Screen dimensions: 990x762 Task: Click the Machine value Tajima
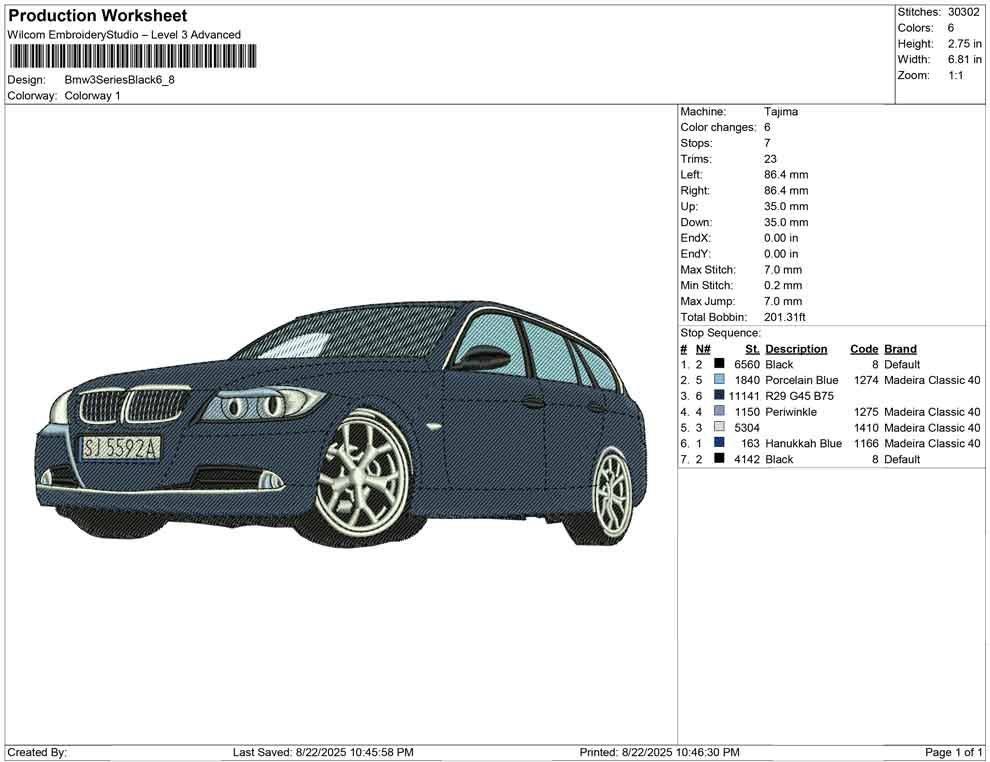tap(781, 112)
